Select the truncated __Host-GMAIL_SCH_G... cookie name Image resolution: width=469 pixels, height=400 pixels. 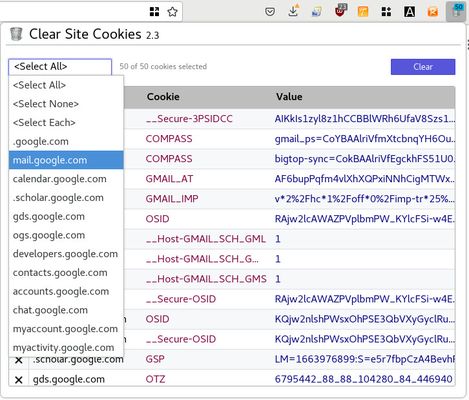(x=202, y=259)
